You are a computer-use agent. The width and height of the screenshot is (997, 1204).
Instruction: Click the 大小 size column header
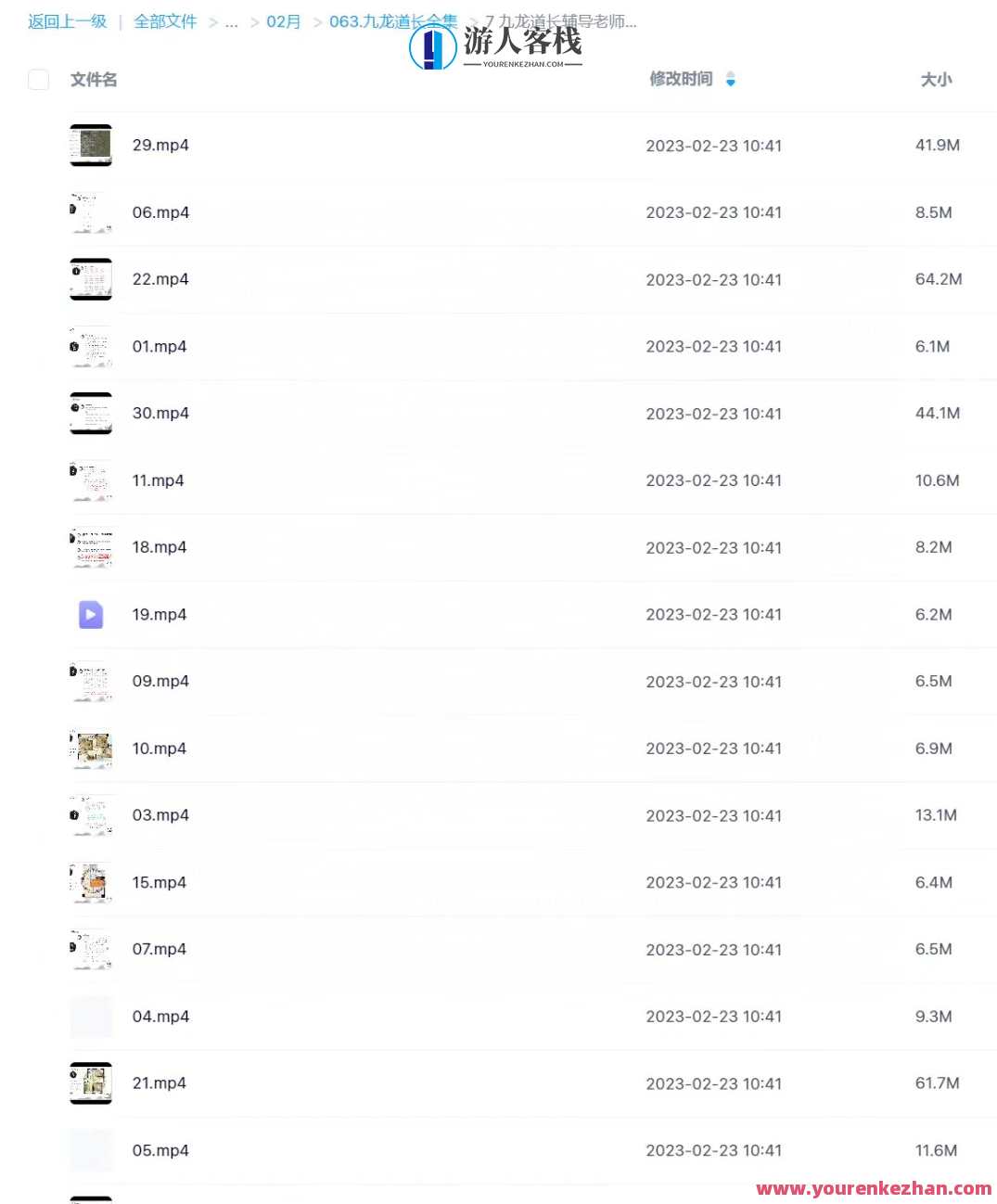click(x=936, y=80)
